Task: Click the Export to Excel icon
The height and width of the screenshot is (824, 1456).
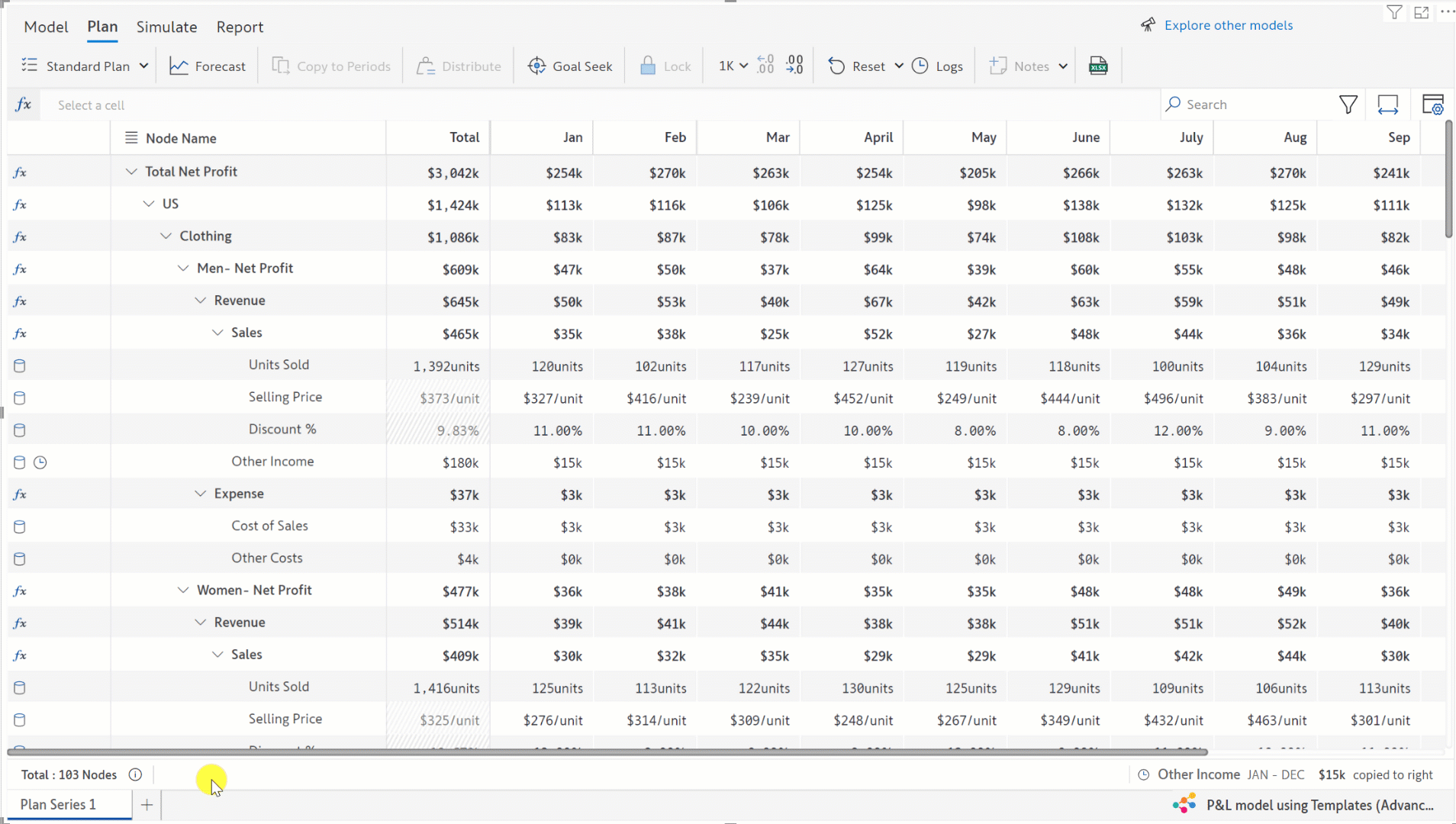Action: (1097, 66)
